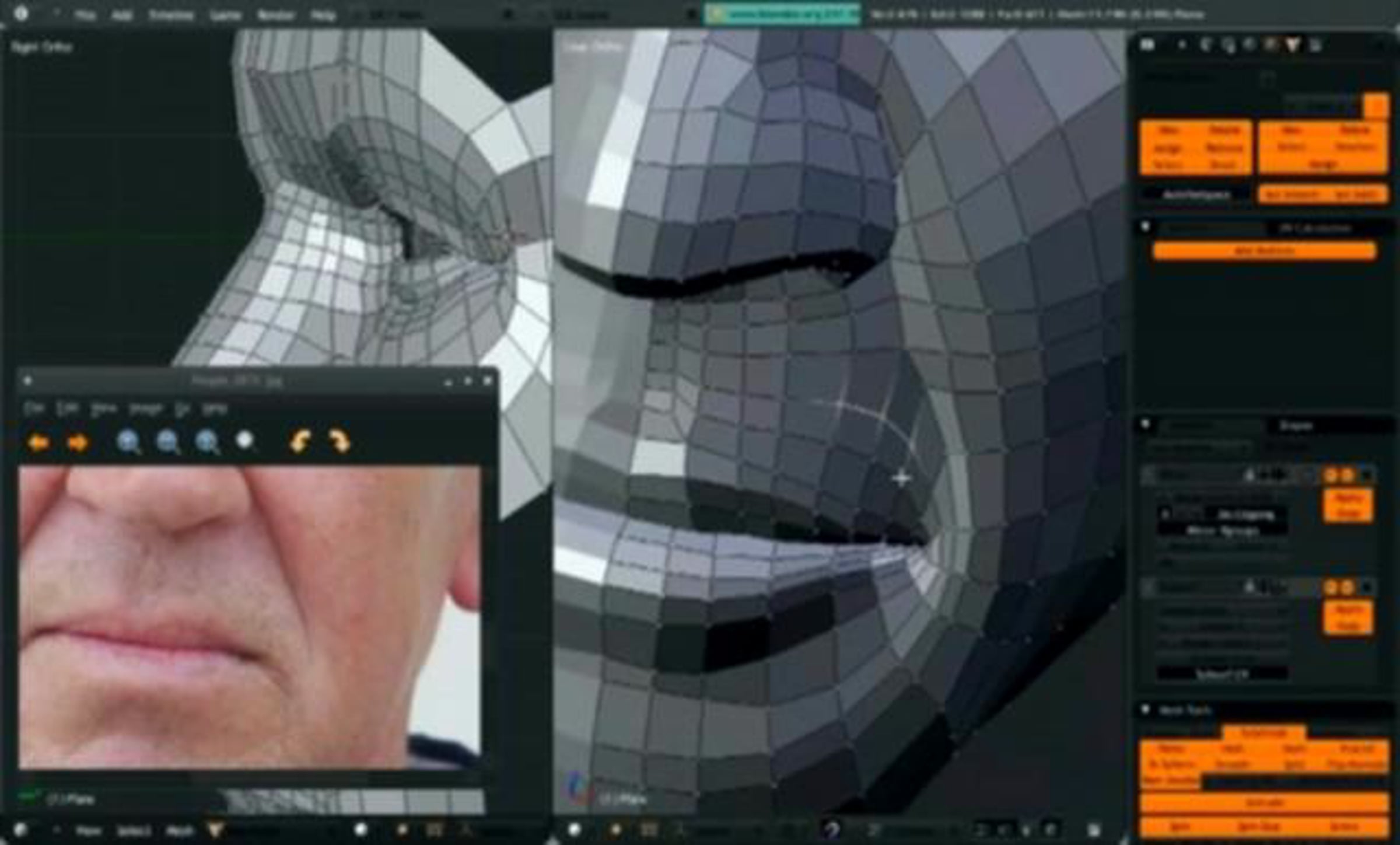1400x845 pixels.
Task: Toggle the X axis on the Mirror modifier
Action: (x=1165, y=514)
